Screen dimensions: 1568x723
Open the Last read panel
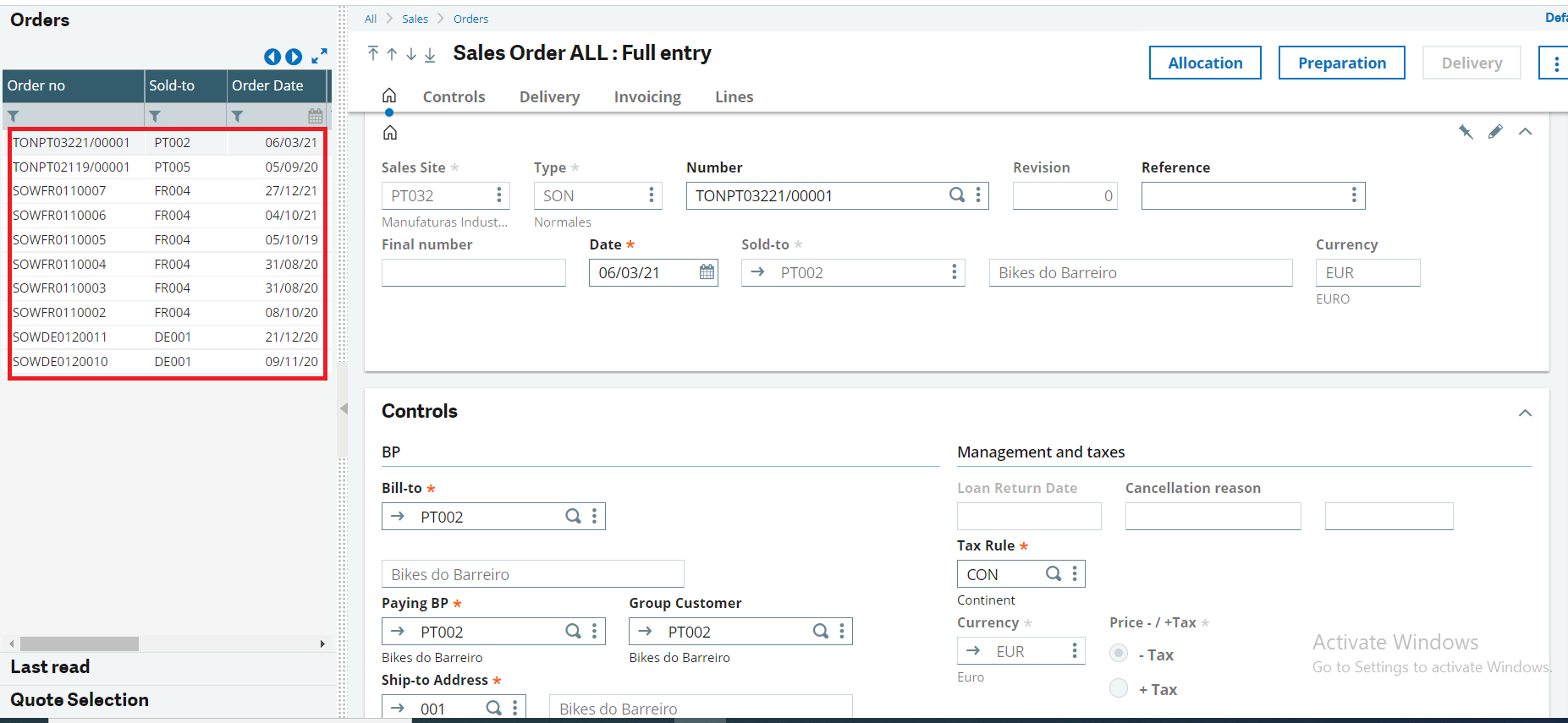coord(50,667)
